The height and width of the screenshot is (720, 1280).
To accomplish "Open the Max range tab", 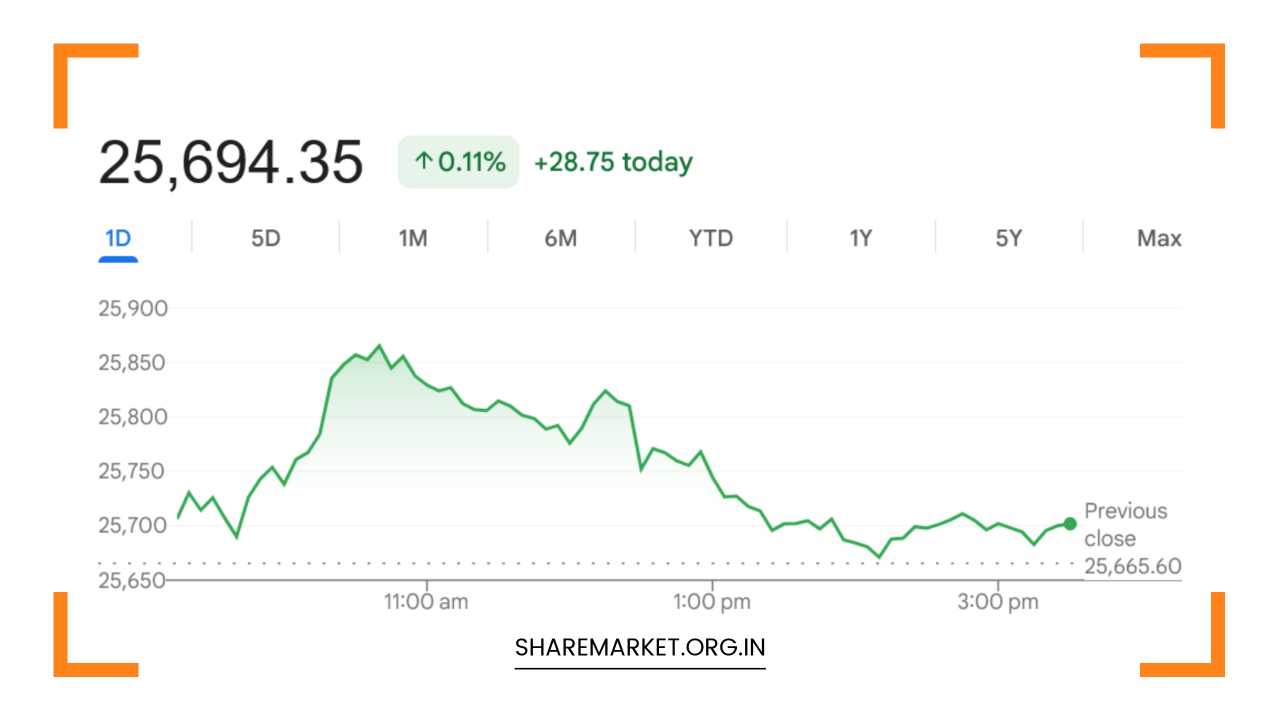I will pyautogui.click(x=1159, y=238).
